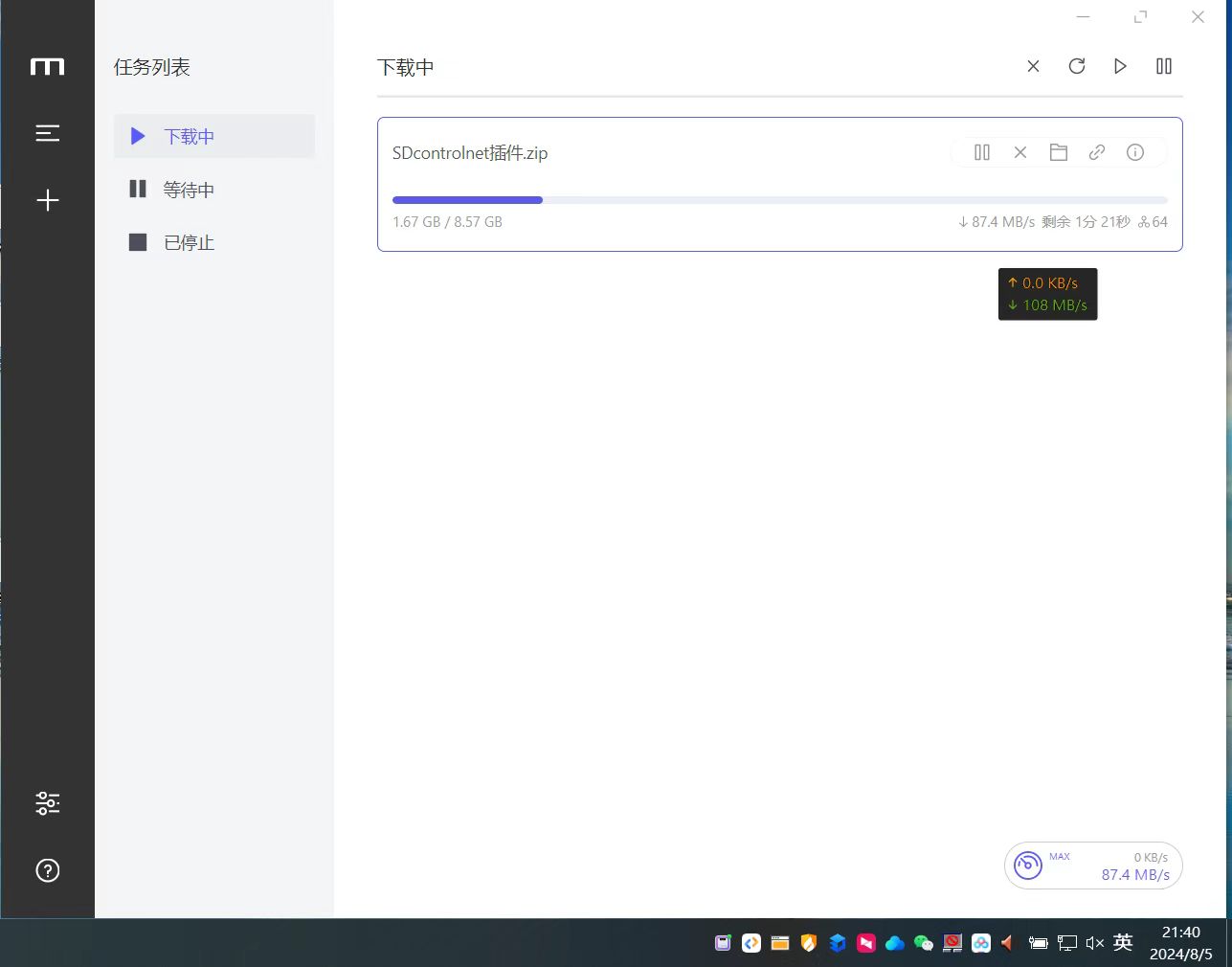Switch to the 已停止 stopped tab
Viewport: 1232px width, 967px height.
214,242
